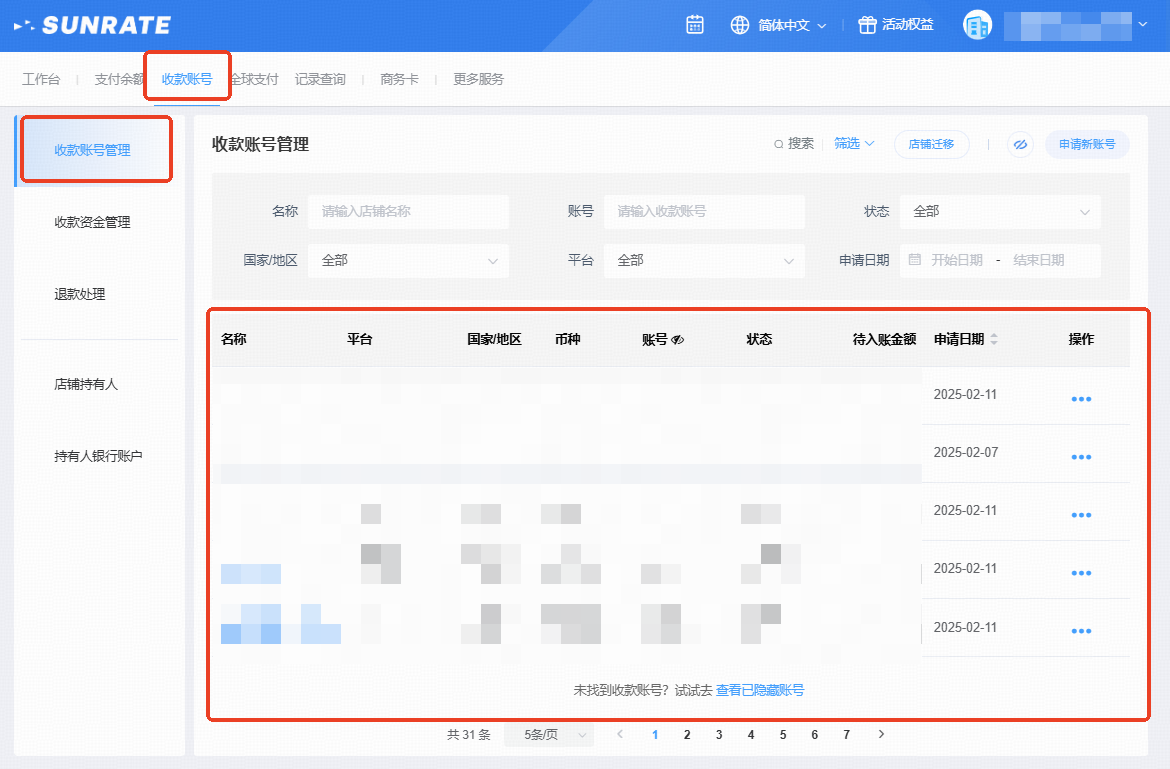
Task: Toggle the hide-amount eye button beside 店铺迁移
Action: 1020,145
